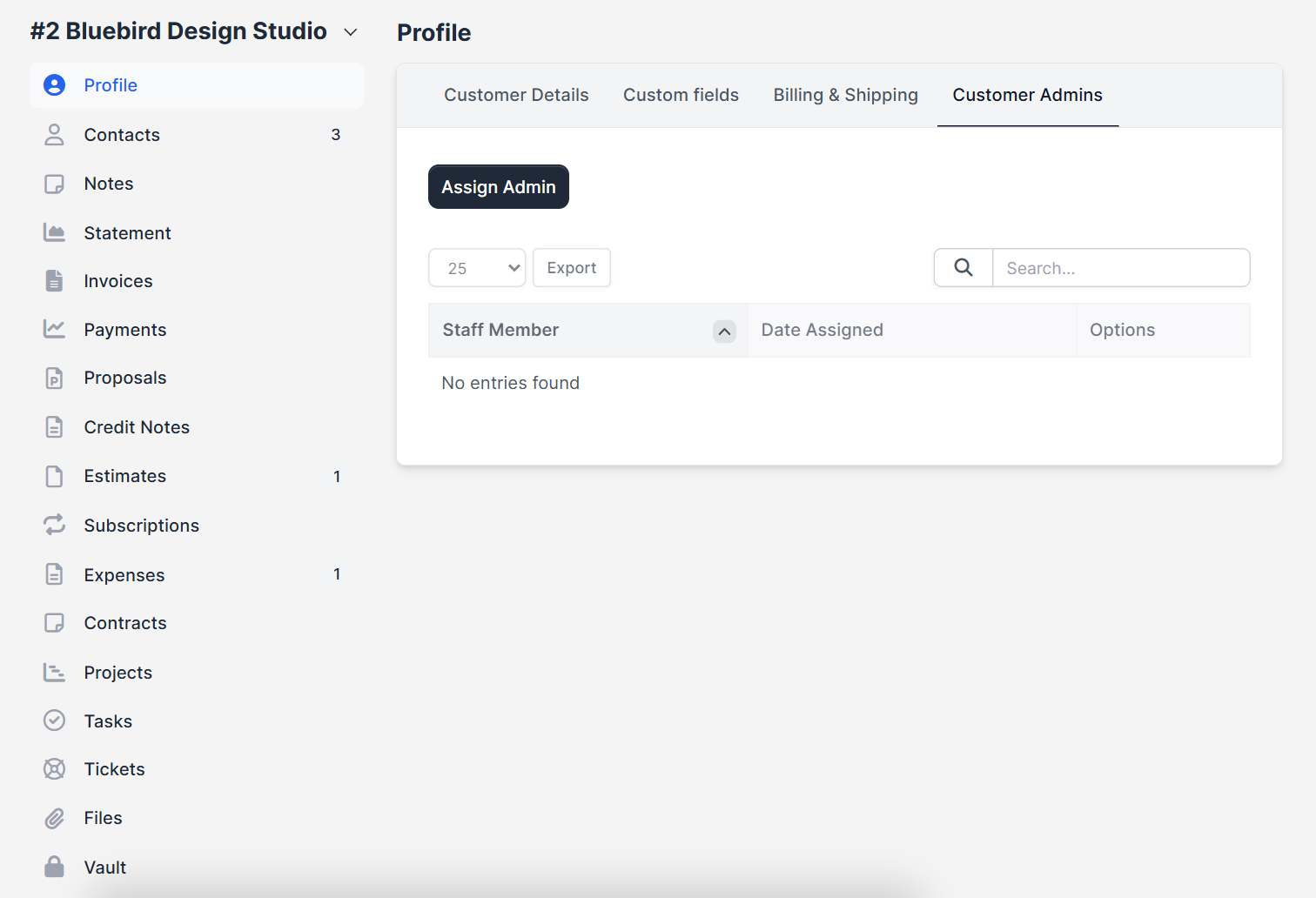Click the Tickets lifebuoy icon

coord(54,769)
